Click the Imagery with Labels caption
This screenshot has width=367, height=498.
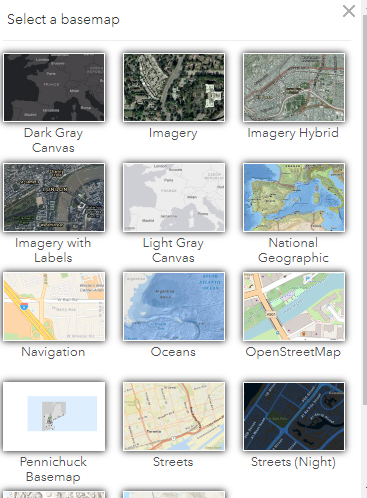pos(53,250)
